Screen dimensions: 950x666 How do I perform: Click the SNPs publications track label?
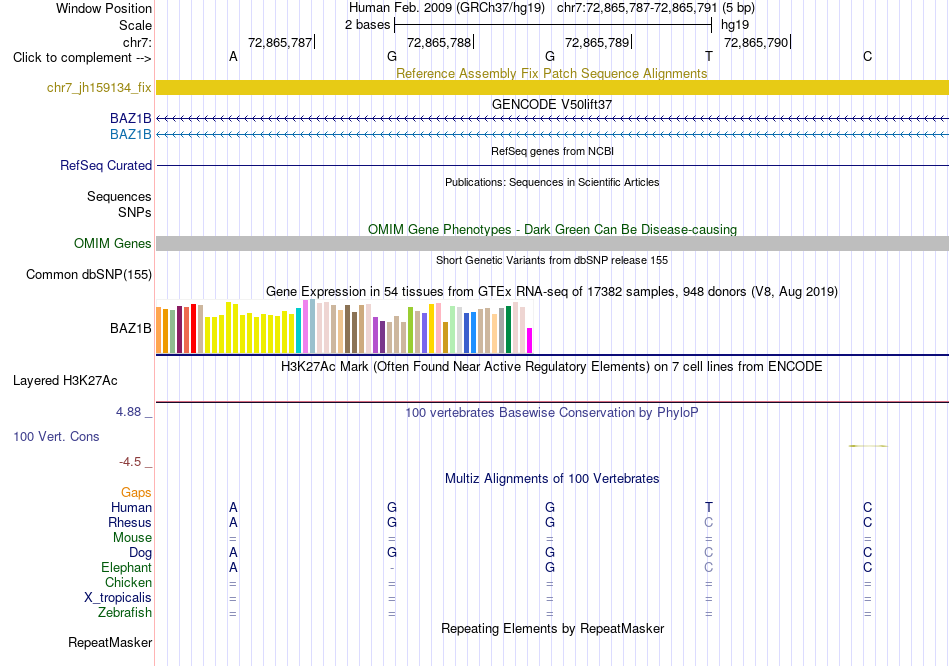point(135,212)
